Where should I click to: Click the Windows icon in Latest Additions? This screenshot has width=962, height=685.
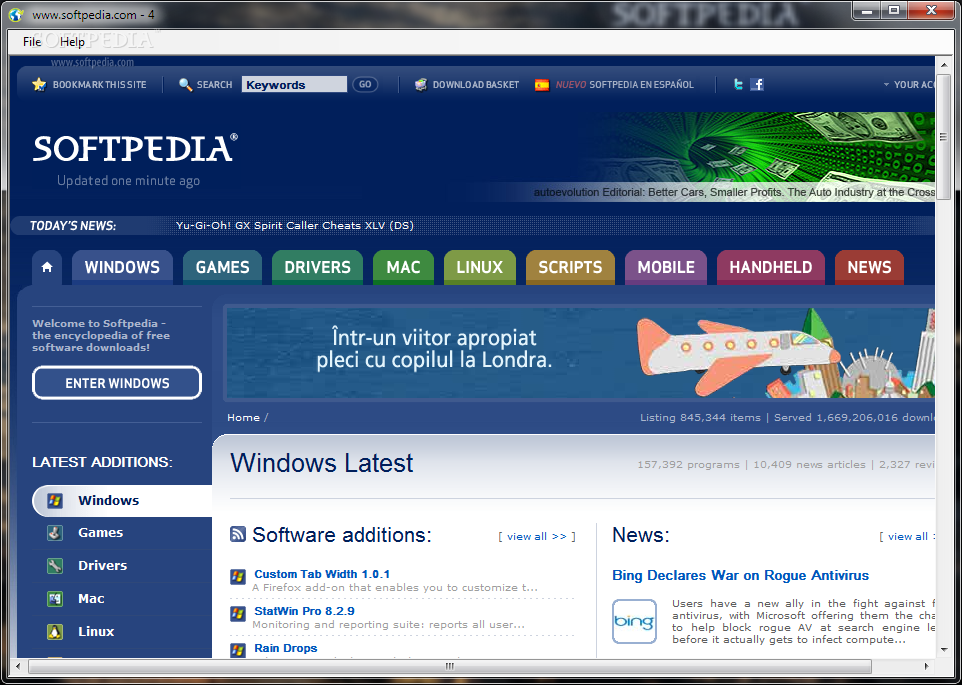[55, 500]
